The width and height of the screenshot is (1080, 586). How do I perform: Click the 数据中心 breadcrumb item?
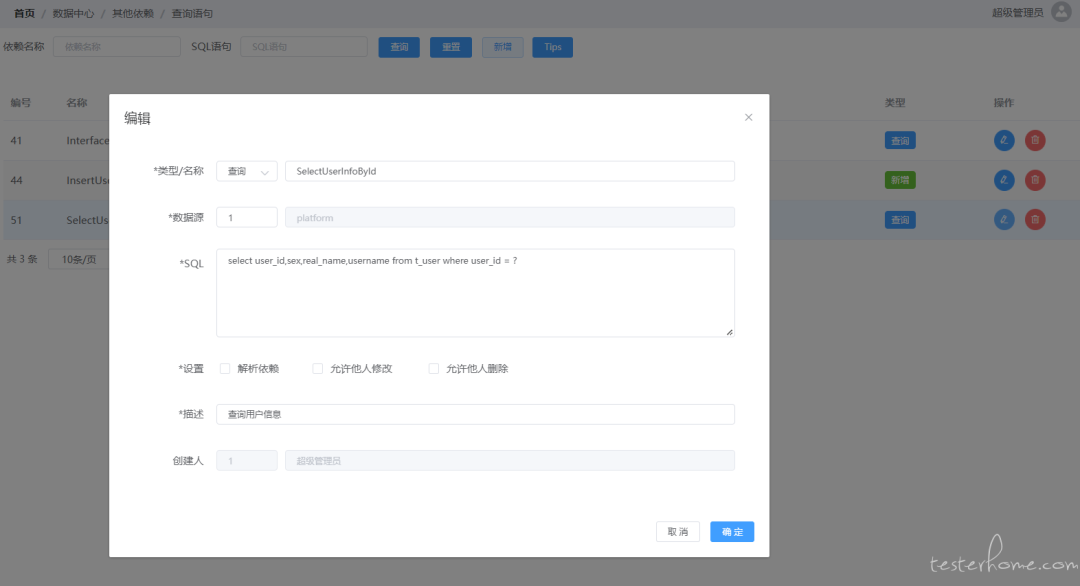pos(73,13)
